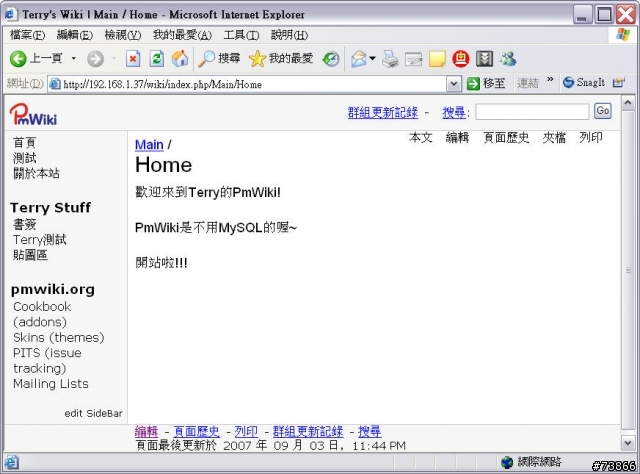Open sidebar link 關於本站

36,174
